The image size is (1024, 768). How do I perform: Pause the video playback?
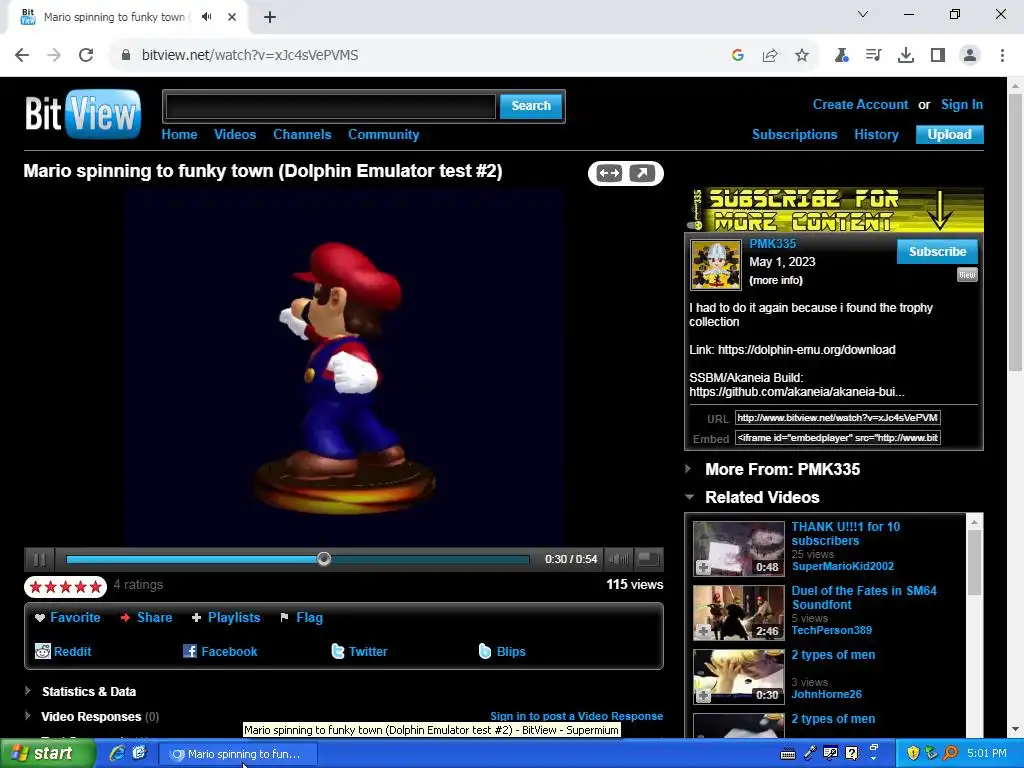coord(39,559)
